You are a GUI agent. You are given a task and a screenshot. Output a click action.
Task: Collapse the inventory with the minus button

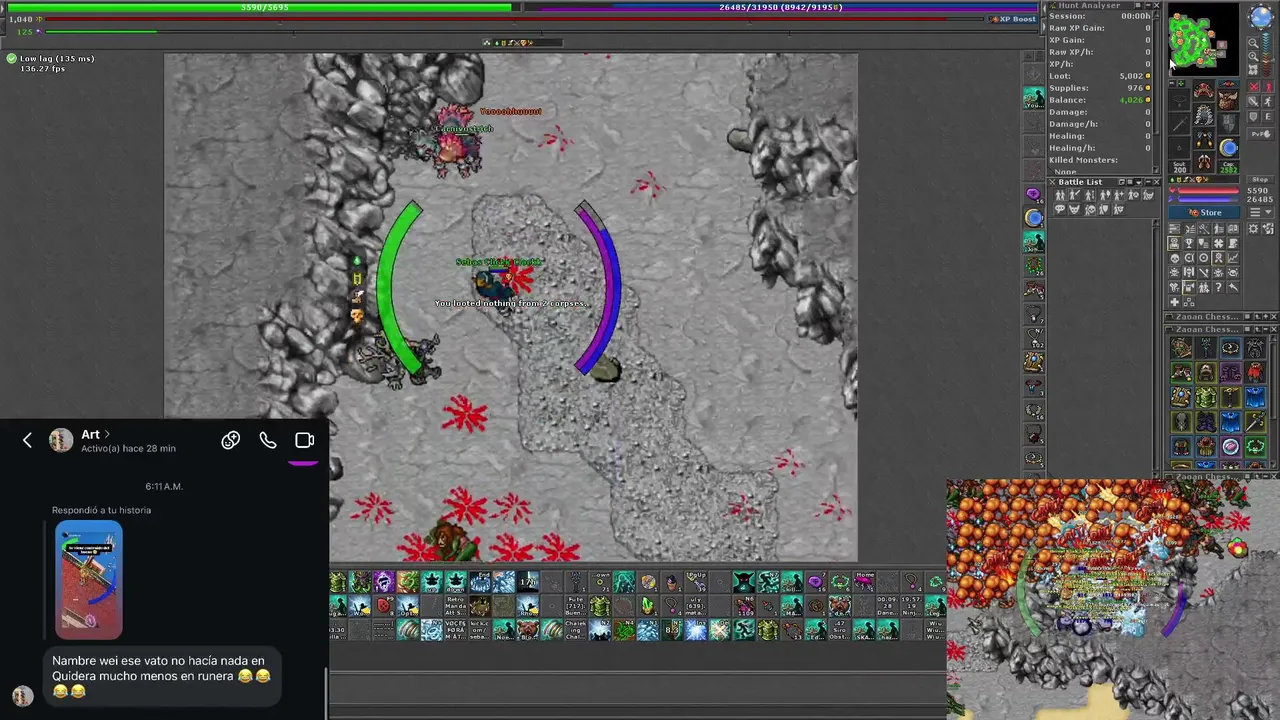click(x=1172, y=83)
